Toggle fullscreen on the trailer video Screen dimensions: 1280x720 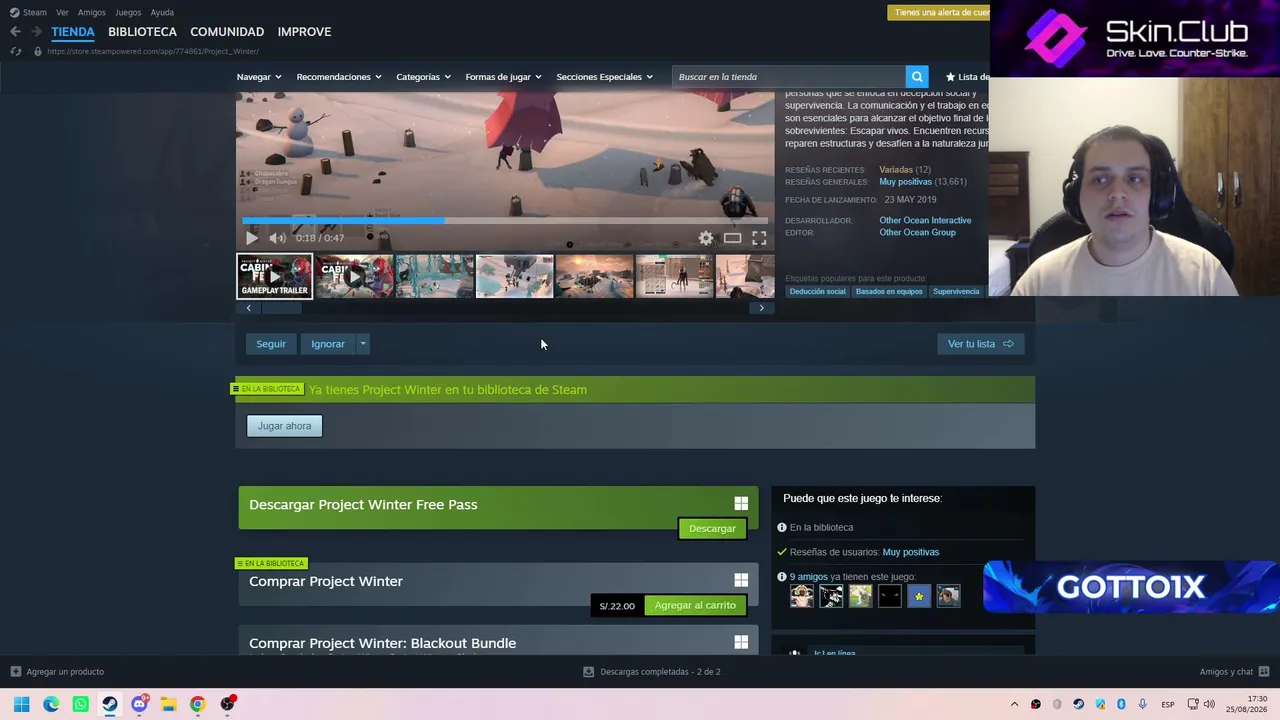759,238
